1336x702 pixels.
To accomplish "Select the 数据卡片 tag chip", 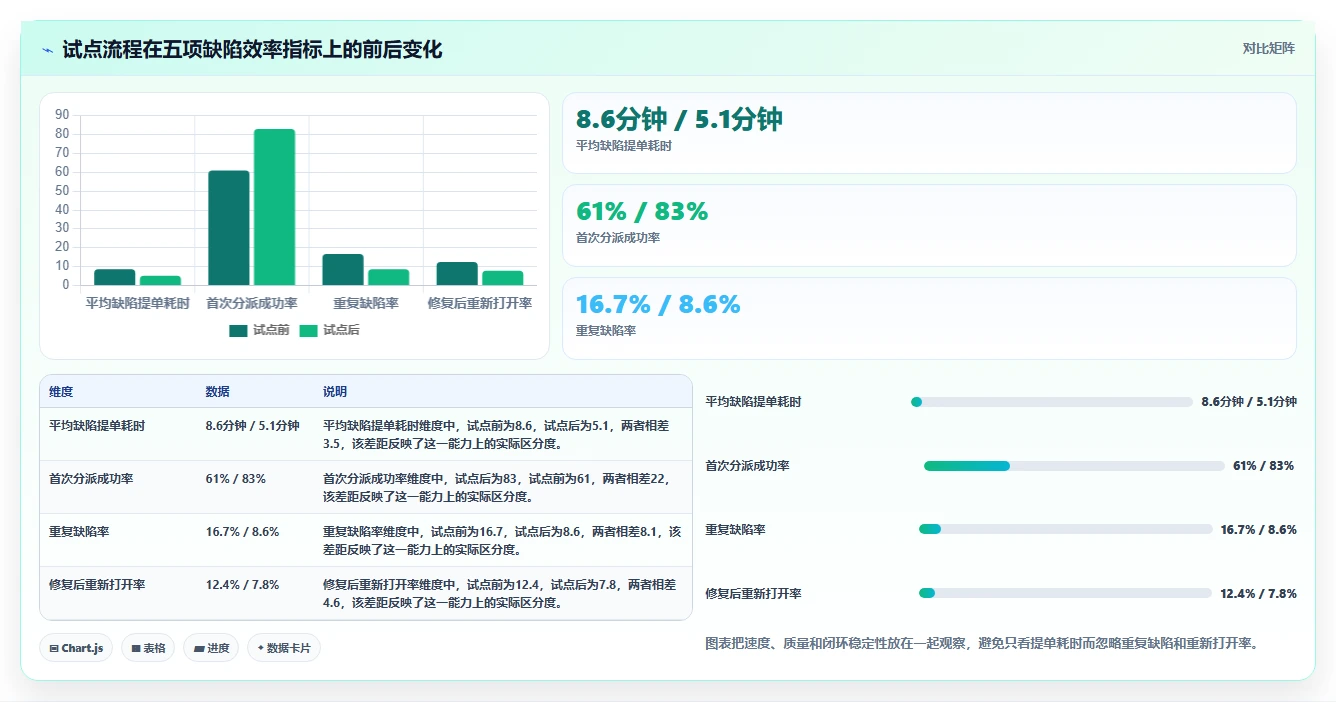I will [284, 648].
